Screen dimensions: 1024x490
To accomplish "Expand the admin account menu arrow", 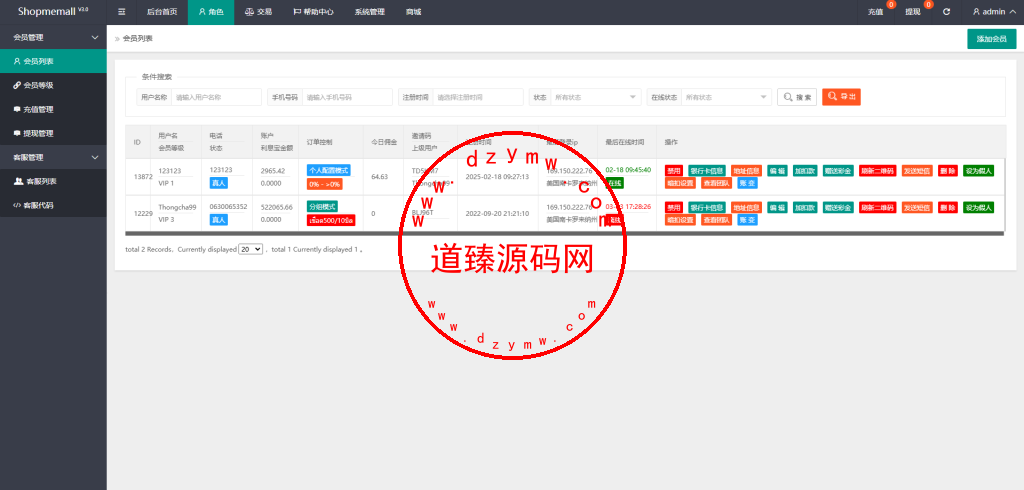I will tap(1012, 12).
